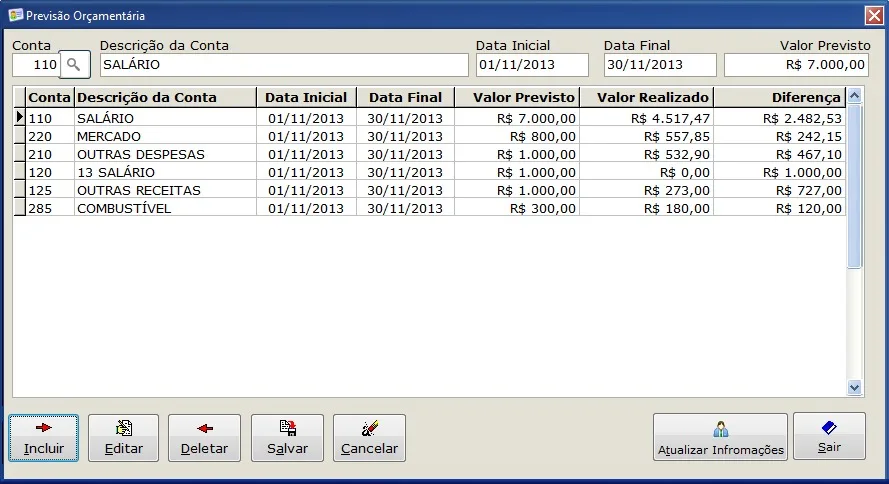Click the Data Inicial date field
This screenshot has width=889, height=484.
point(532,65)
